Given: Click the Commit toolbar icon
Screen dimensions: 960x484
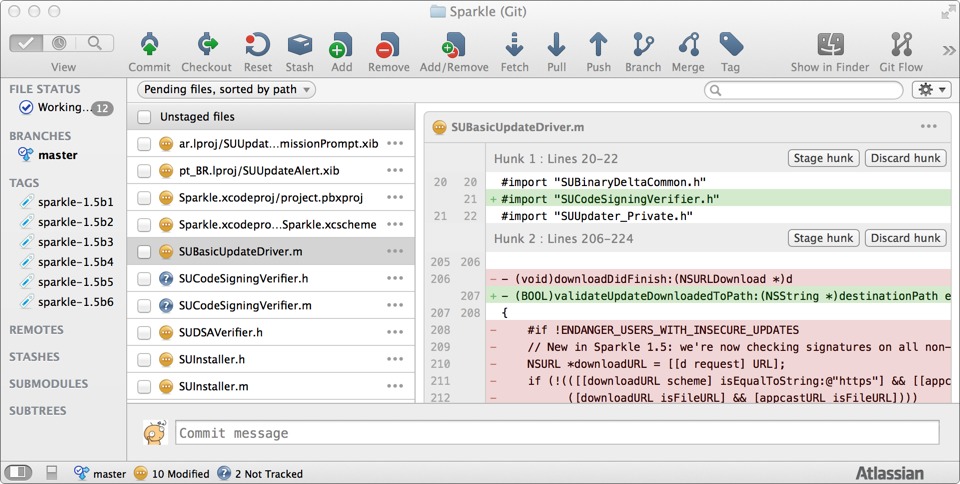Looking at the screenshot, I should click(x=149, y=46).
